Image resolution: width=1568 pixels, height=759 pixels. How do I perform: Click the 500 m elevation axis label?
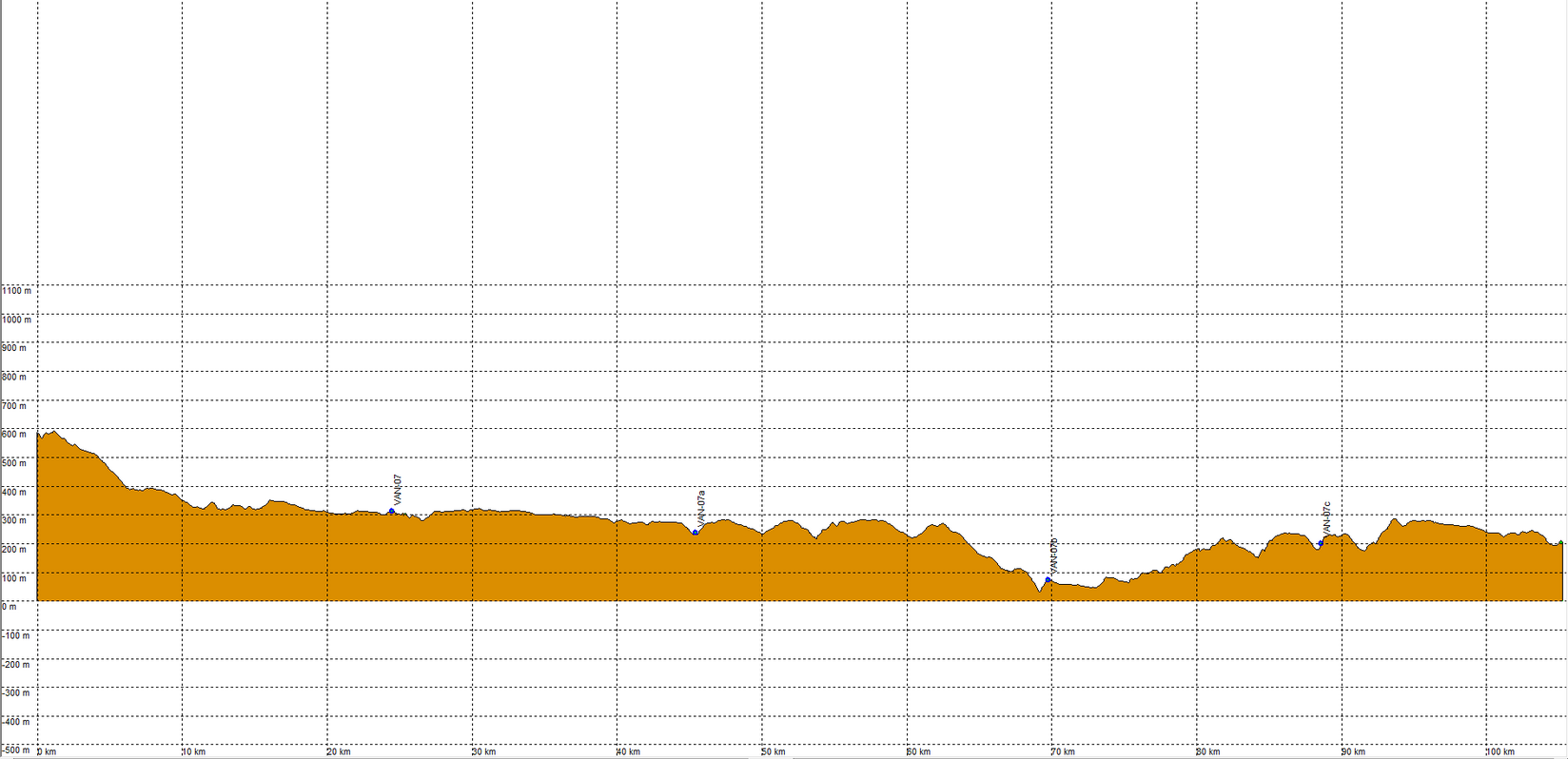[x=14, y=463]
